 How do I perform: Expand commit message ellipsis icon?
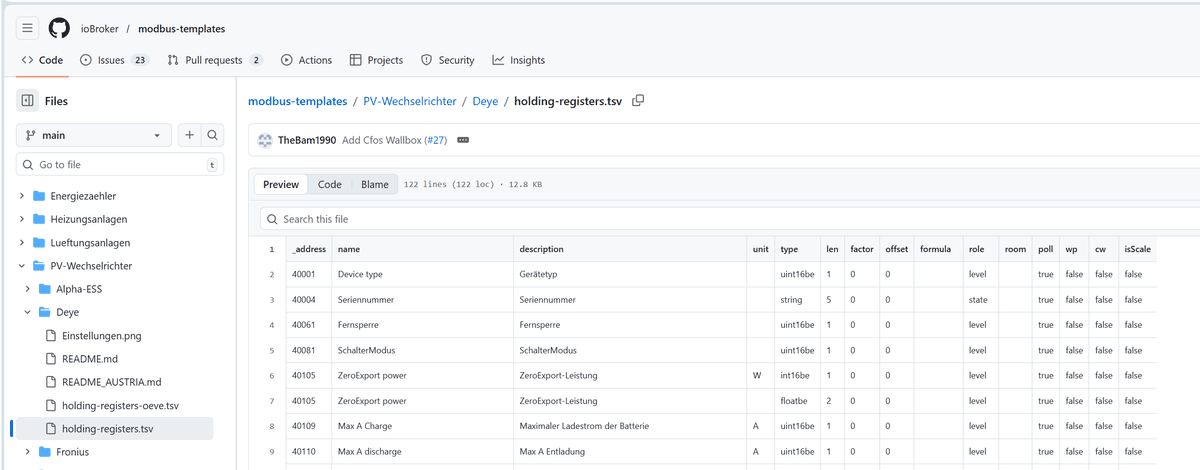point(463,140)
